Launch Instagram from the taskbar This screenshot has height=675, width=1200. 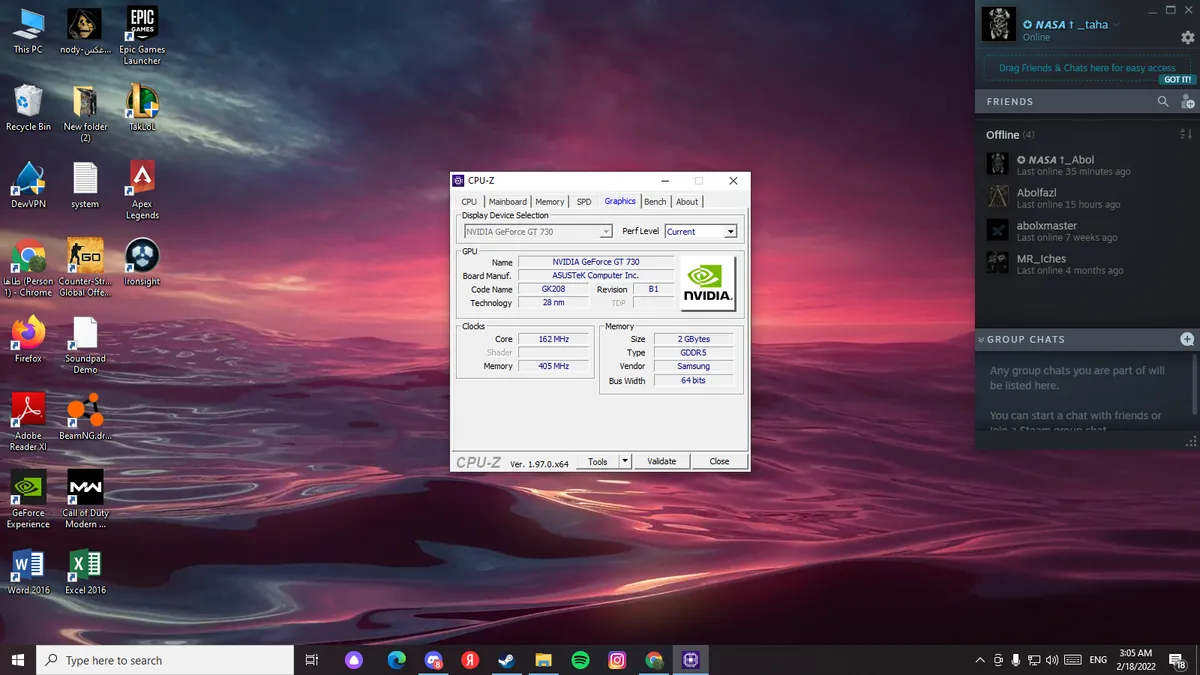pyautogui.click(x=617, y=660)
